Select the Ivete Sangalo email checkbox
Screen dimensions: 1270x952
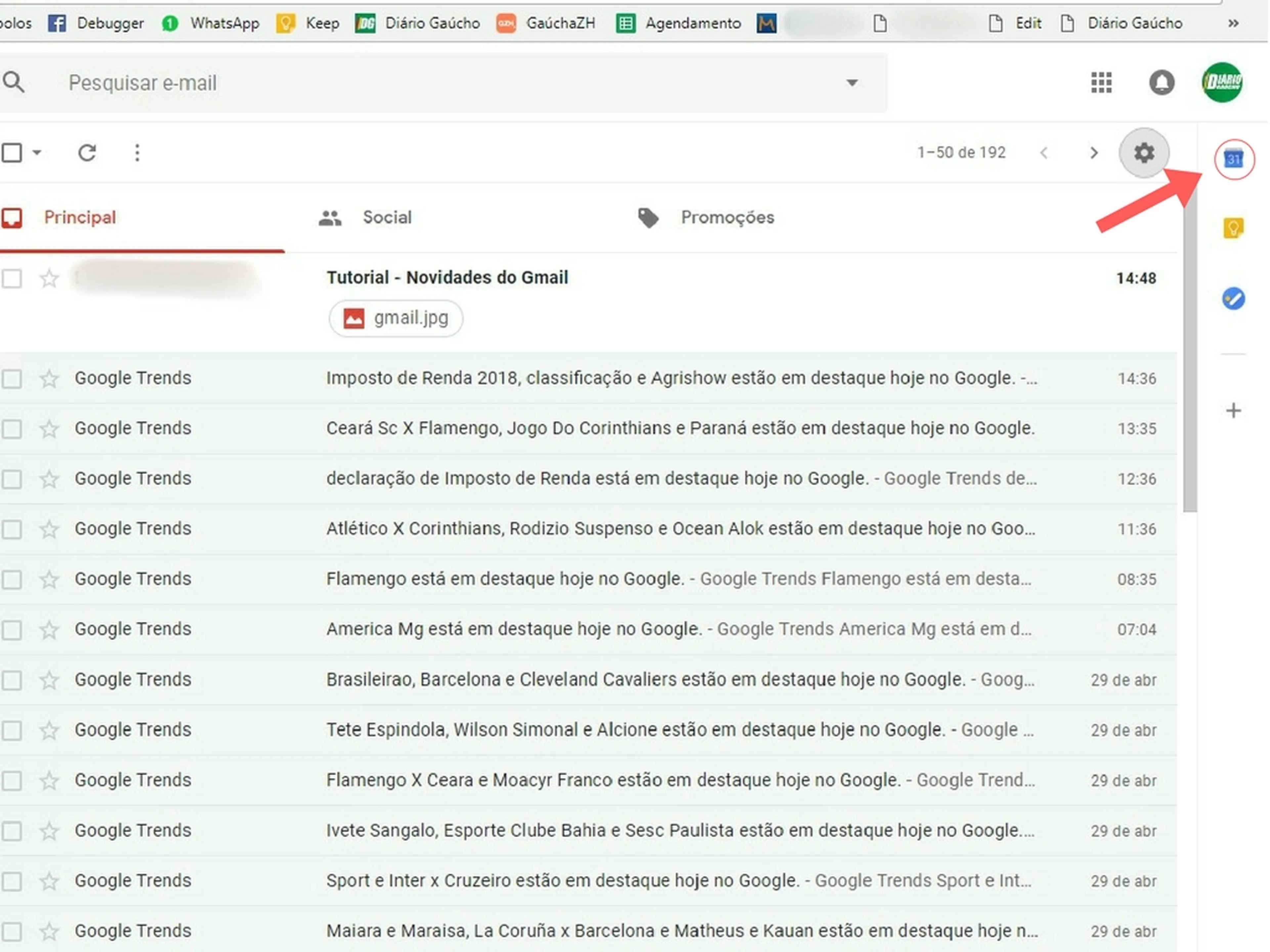point(12,831)
